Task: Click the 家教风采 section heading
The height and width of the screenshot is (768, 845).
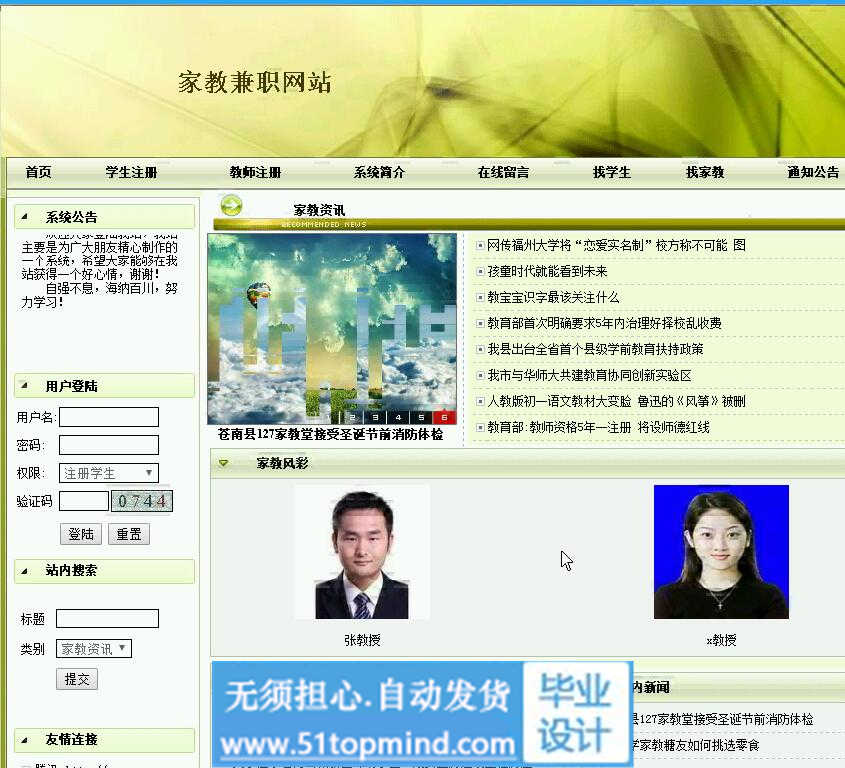Action: 282,463
